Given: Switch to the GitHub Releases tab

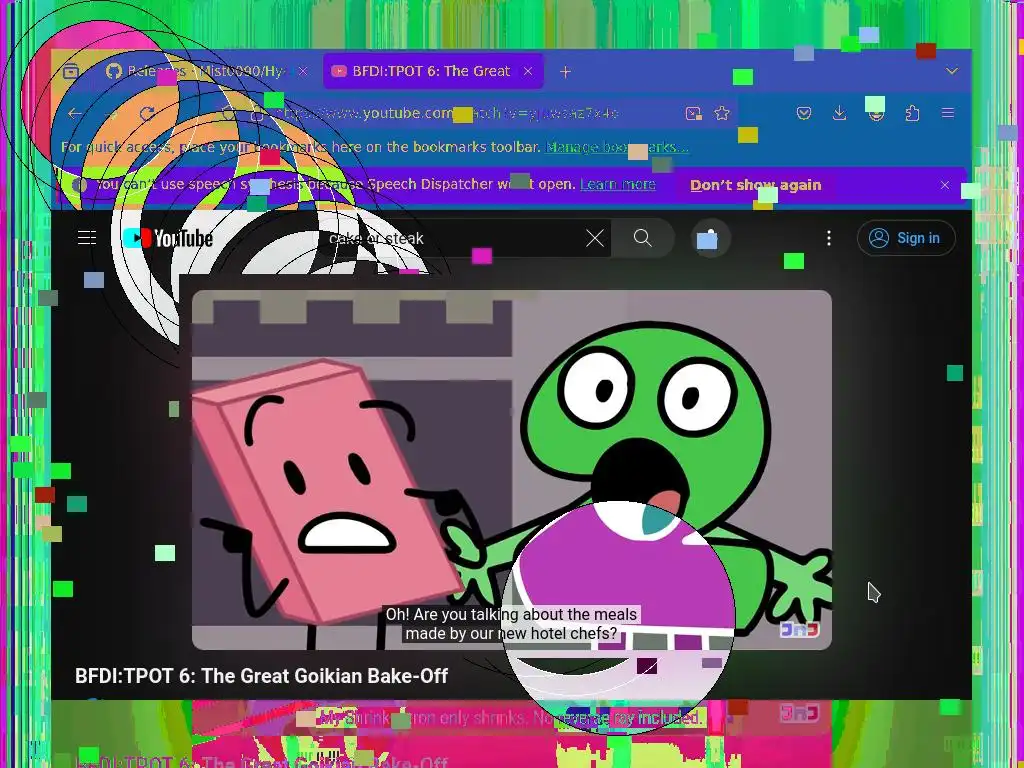Looking at the screenshot, I should pyautogui.click(x=206, y=71).
